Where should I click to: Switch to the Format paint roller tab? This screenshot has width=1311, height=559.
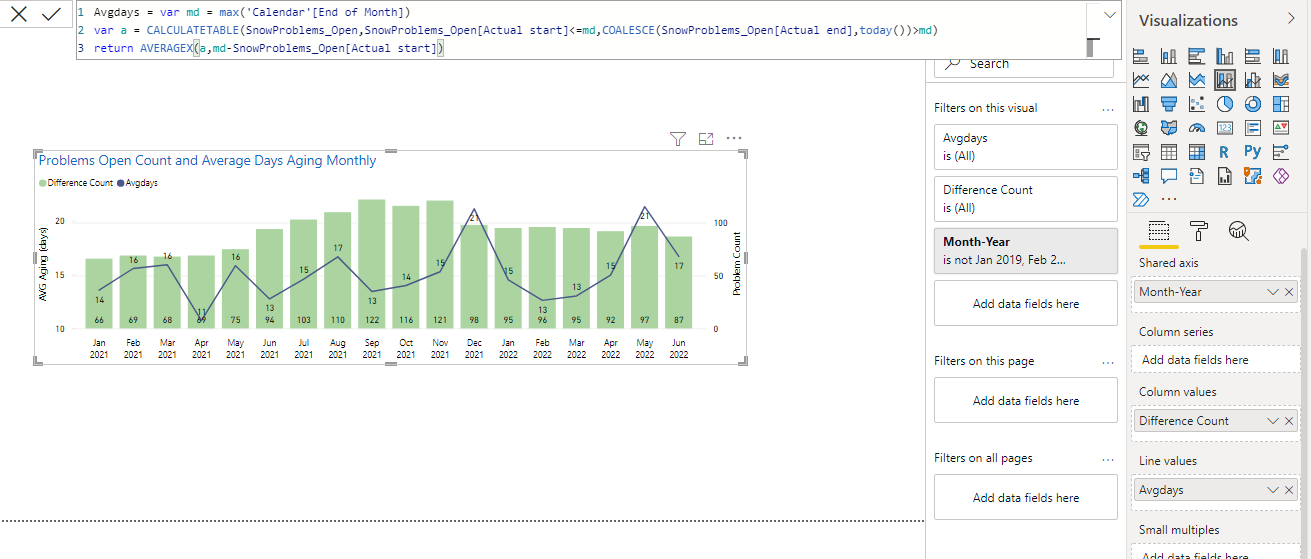pos(1200,231)
